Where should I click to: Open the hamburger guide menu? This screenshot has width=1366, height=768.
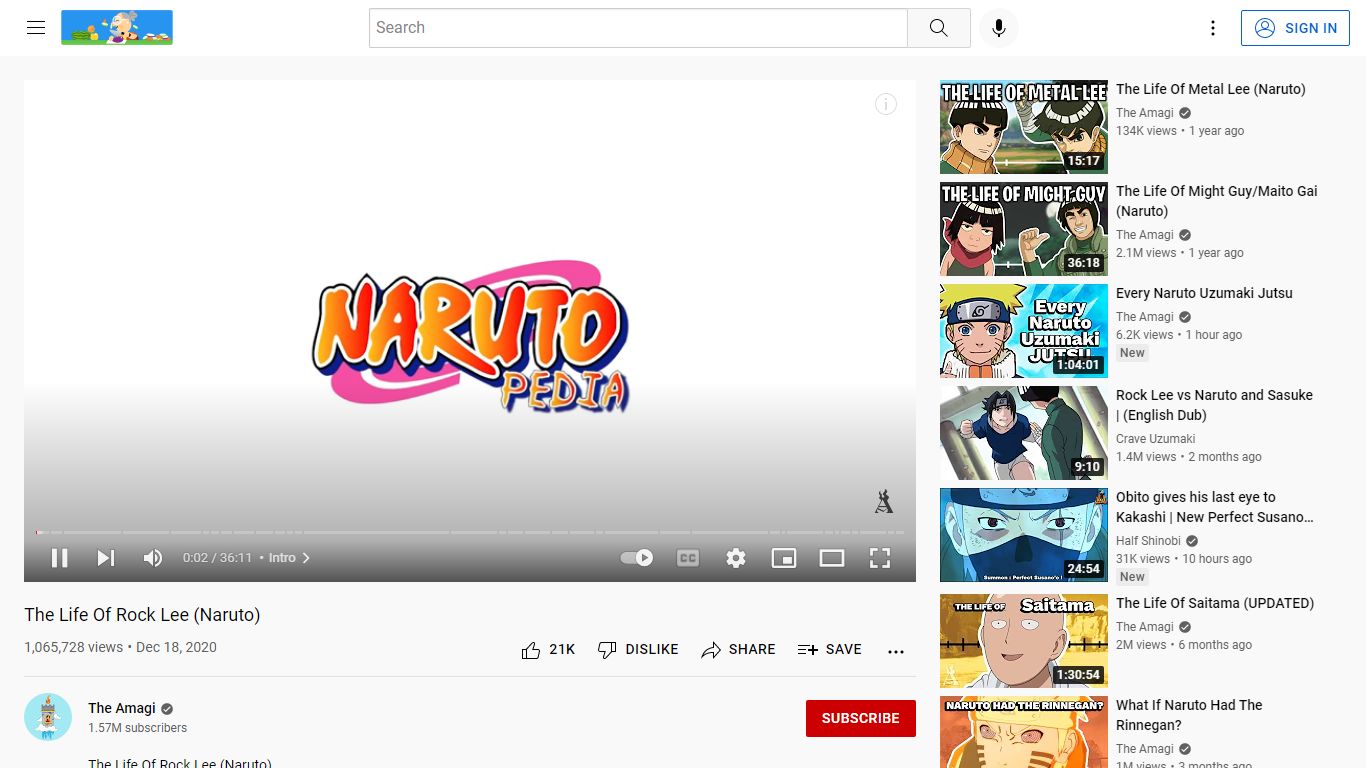coord(36,28)
